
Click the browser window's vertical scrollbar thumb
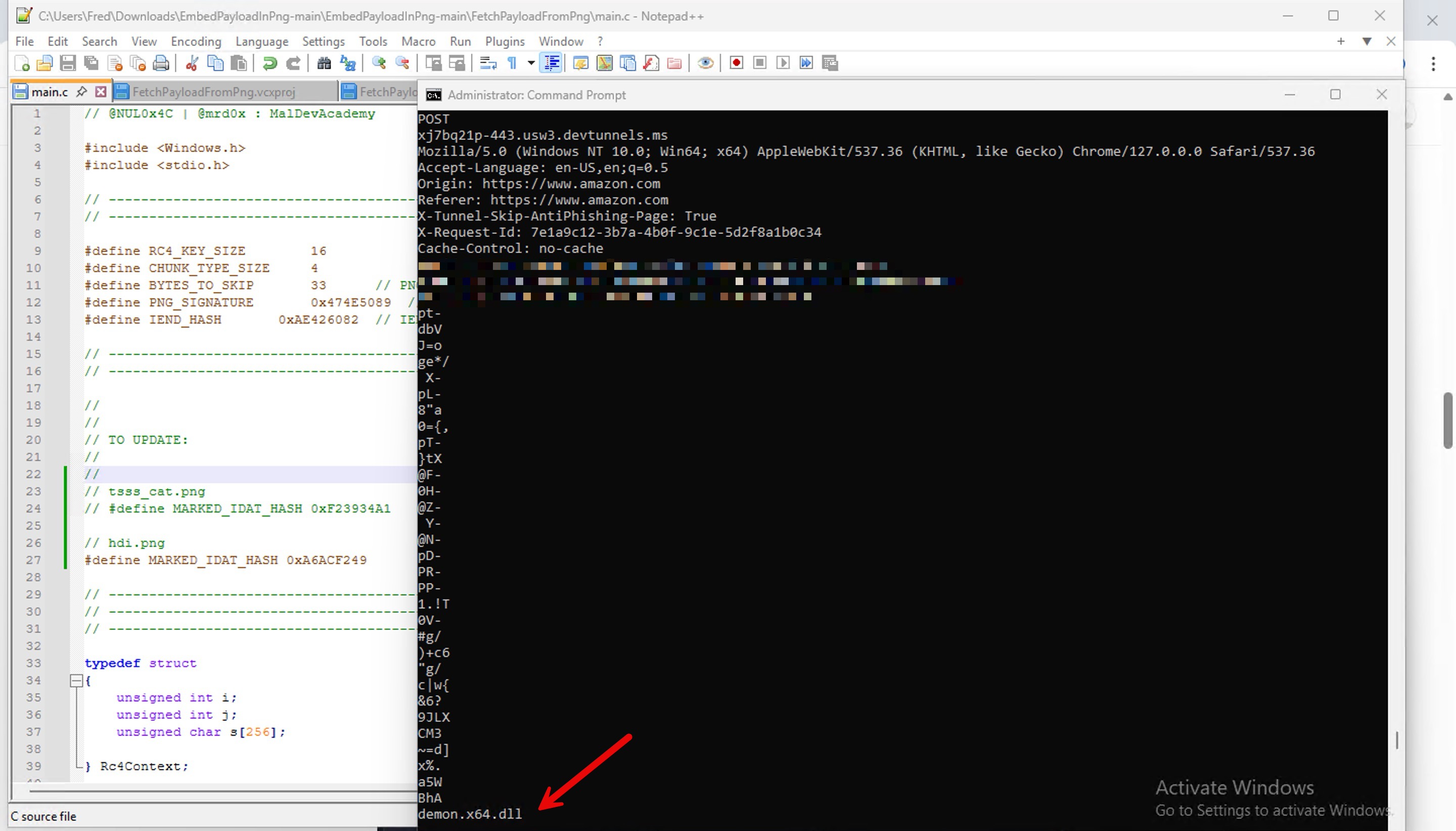coord(1447,421)
